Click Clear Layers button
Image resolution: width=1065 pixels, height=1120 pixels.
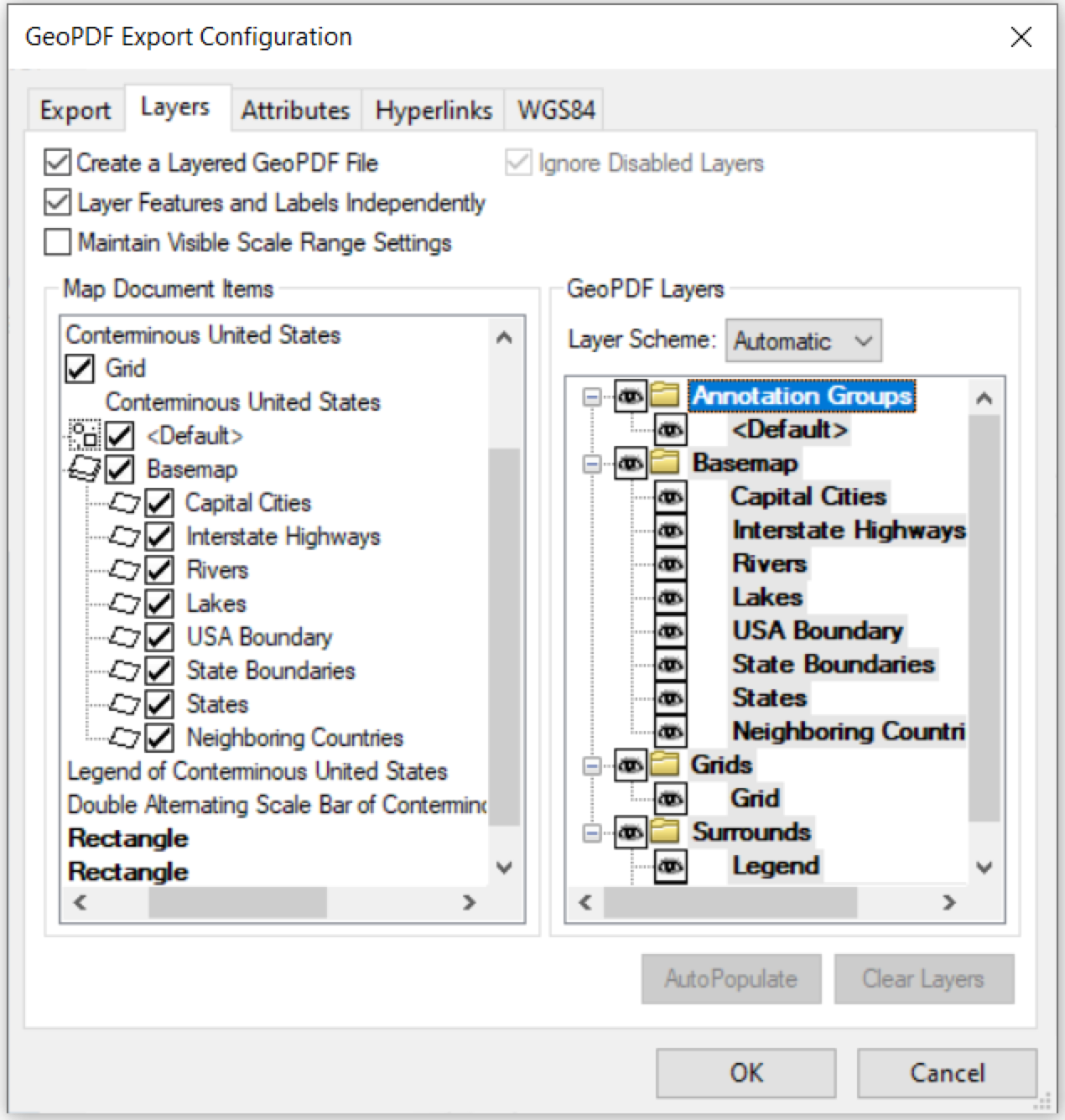click(x=924, y=978)
